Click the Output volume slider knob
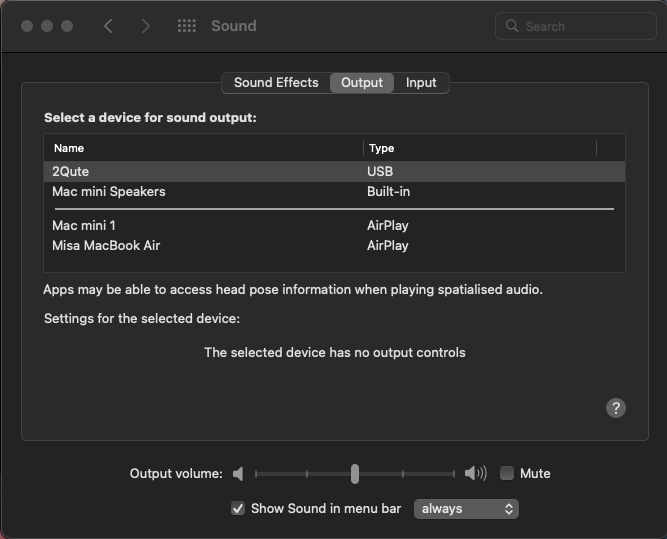 (355, 473)
